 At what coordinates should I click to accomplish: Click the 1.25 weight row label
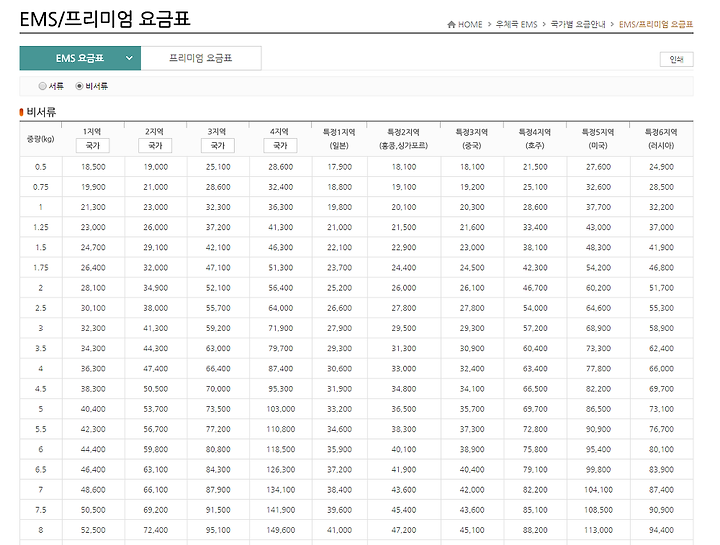pos(41,227)
